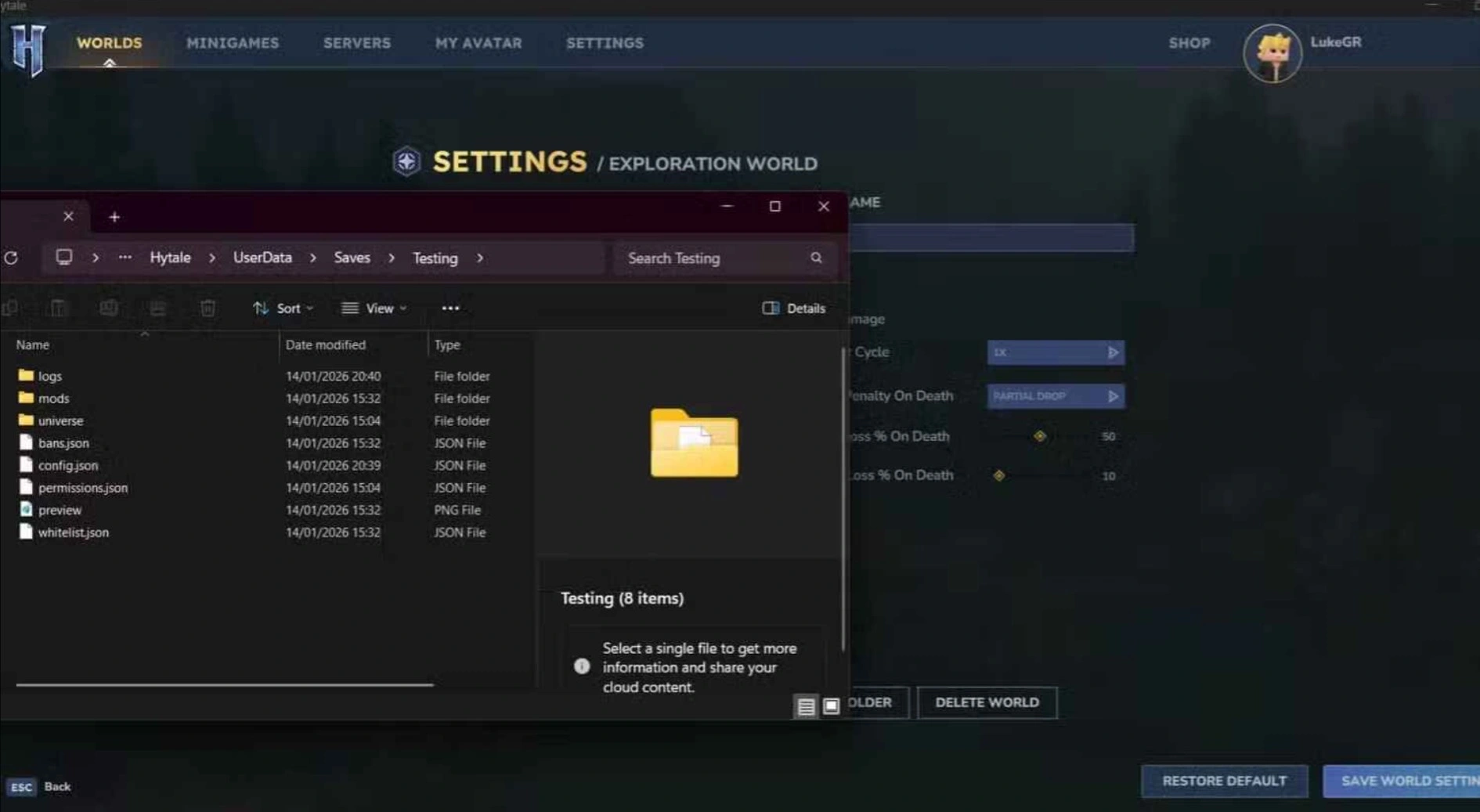Image resolution: width=1480 pixels, height=812 pixels.
Task: Open the LukeGR avatar profile
Action: (1272, 53)
